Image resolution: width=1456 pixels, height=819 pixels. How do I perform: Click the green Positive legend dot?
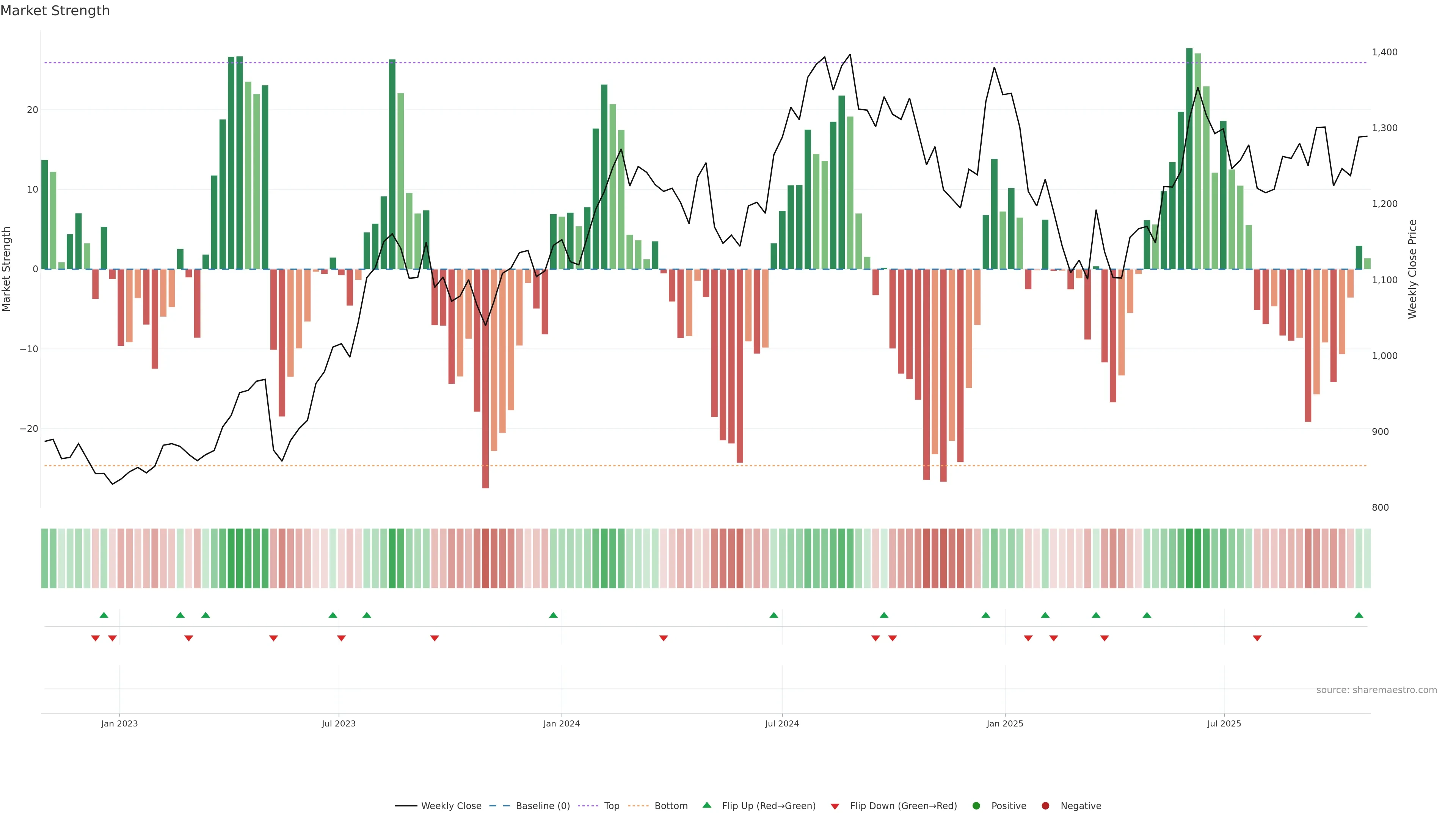[x=976, y=805]
